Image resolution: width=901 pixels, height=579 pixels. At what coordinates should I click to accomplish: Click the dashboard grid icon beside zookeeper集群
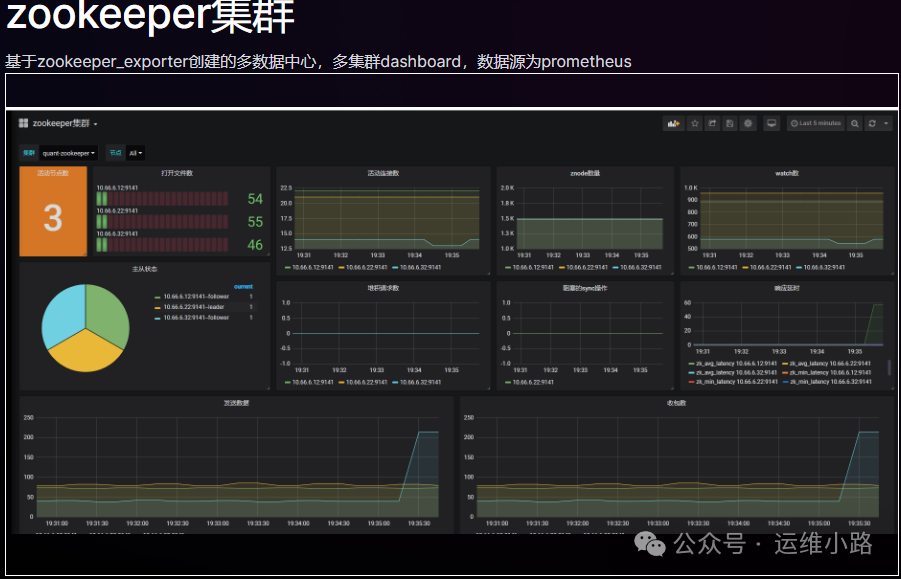[x=24, y=123]
